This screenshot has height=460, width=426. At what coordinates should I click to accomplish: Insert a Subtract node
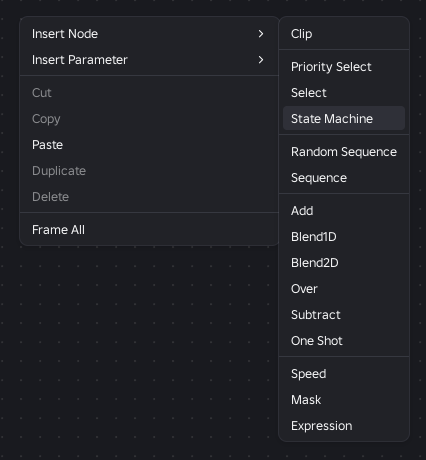pos(344,315)
